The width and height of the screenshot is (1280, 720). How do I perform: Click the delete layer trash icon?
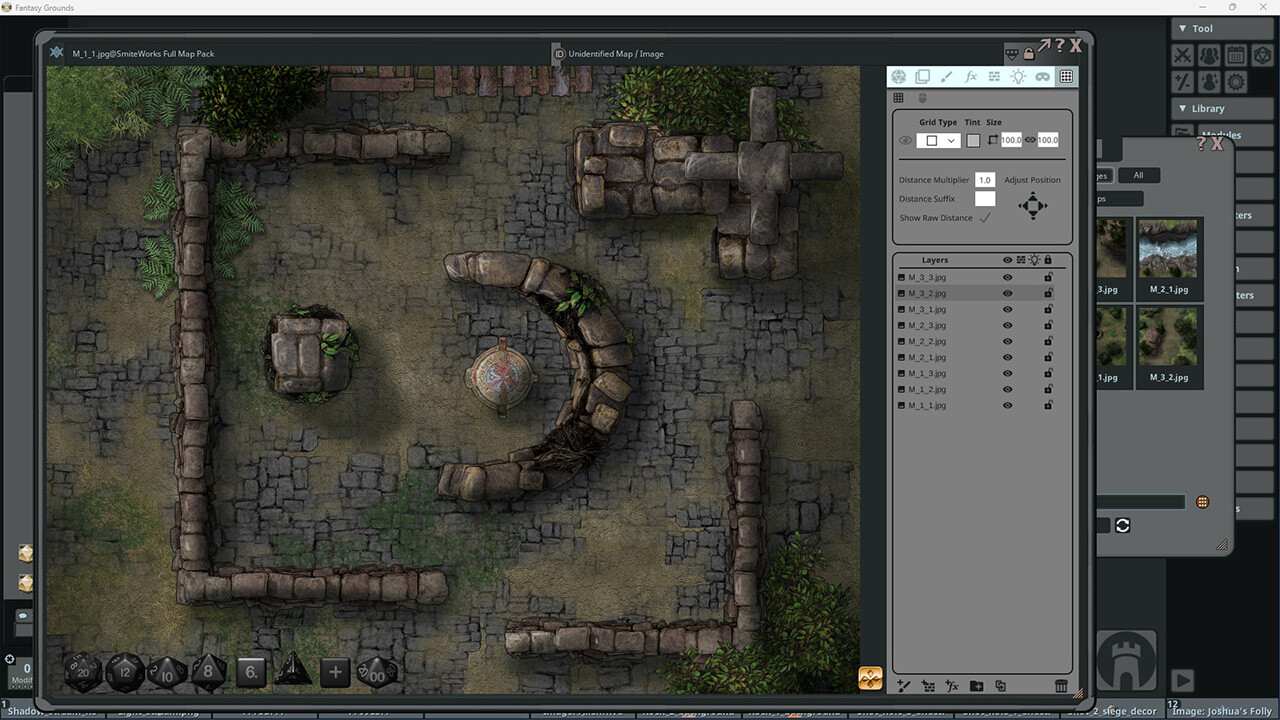[1061, 686]
